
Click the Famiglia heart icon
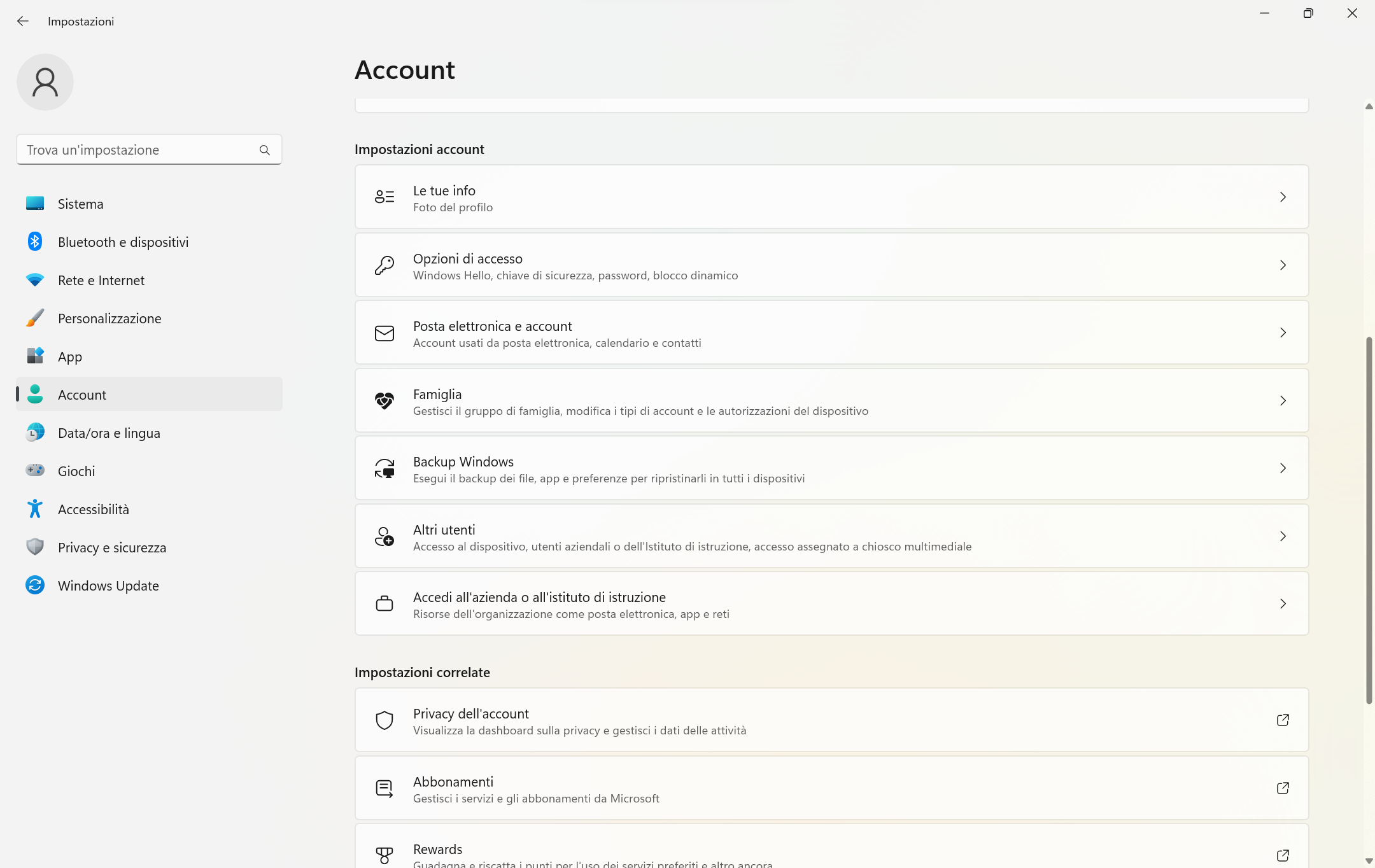(384, 401)
